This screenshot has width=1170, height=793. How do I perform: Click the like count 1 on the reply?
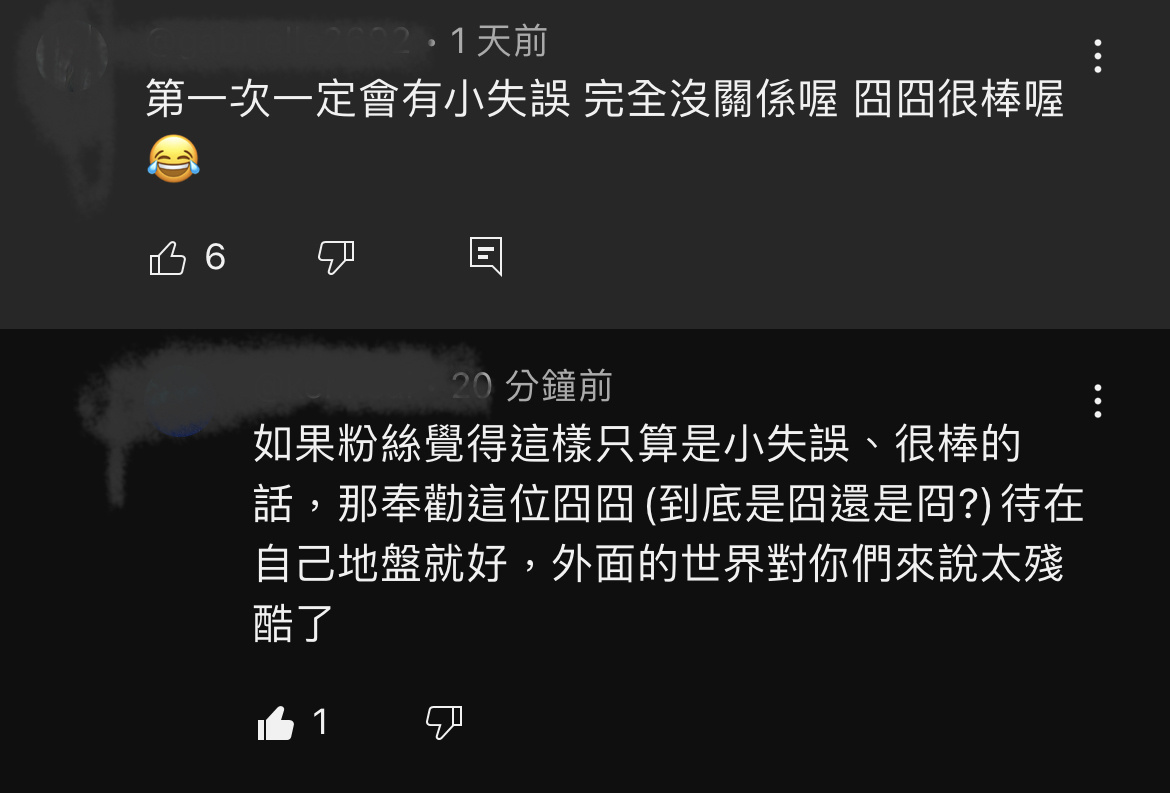pos(320,722)
